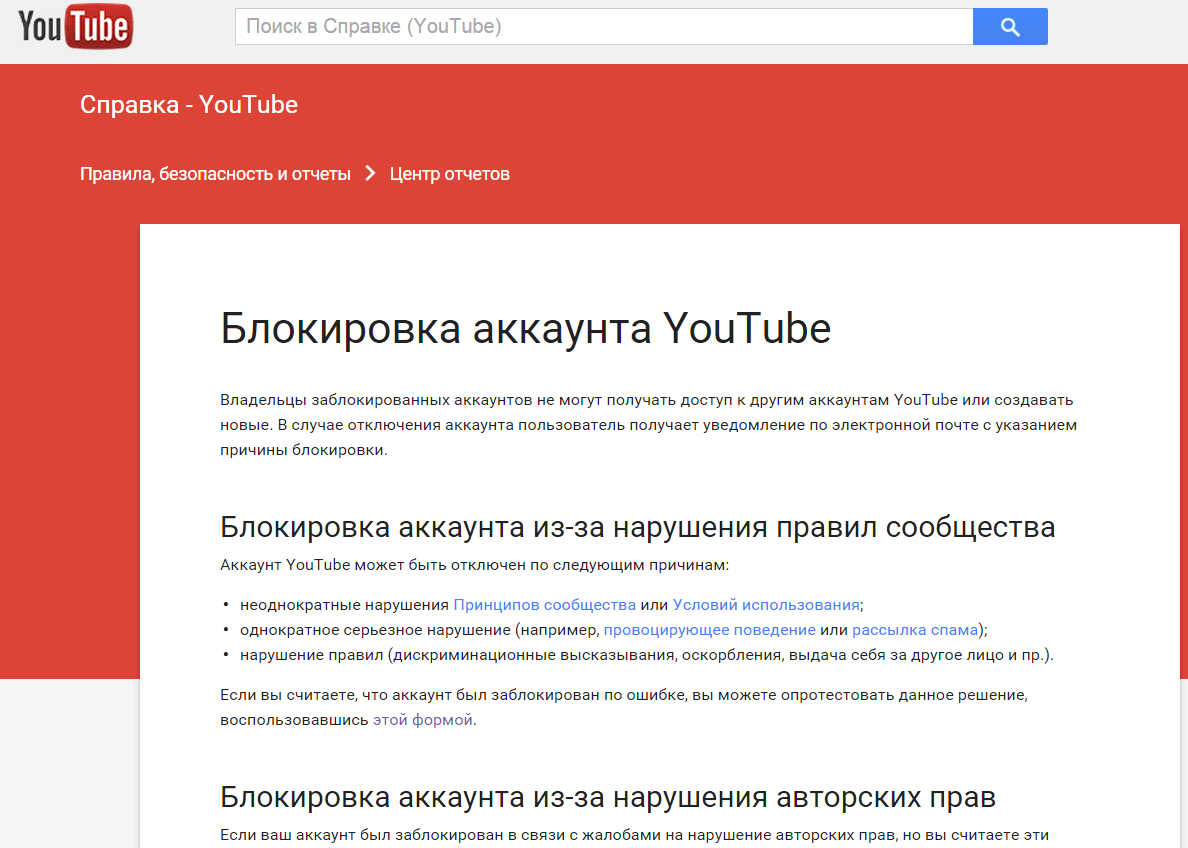Go to 'Правила, безопасность и отчеты' breadcrumb
1188x848 pixels.
[215, 174]
